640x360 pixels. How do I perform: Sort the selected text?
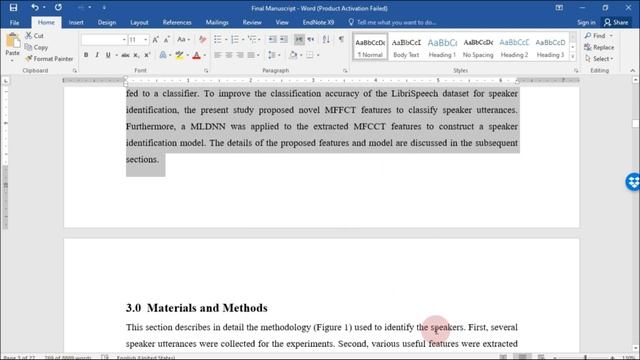(326, 40)
